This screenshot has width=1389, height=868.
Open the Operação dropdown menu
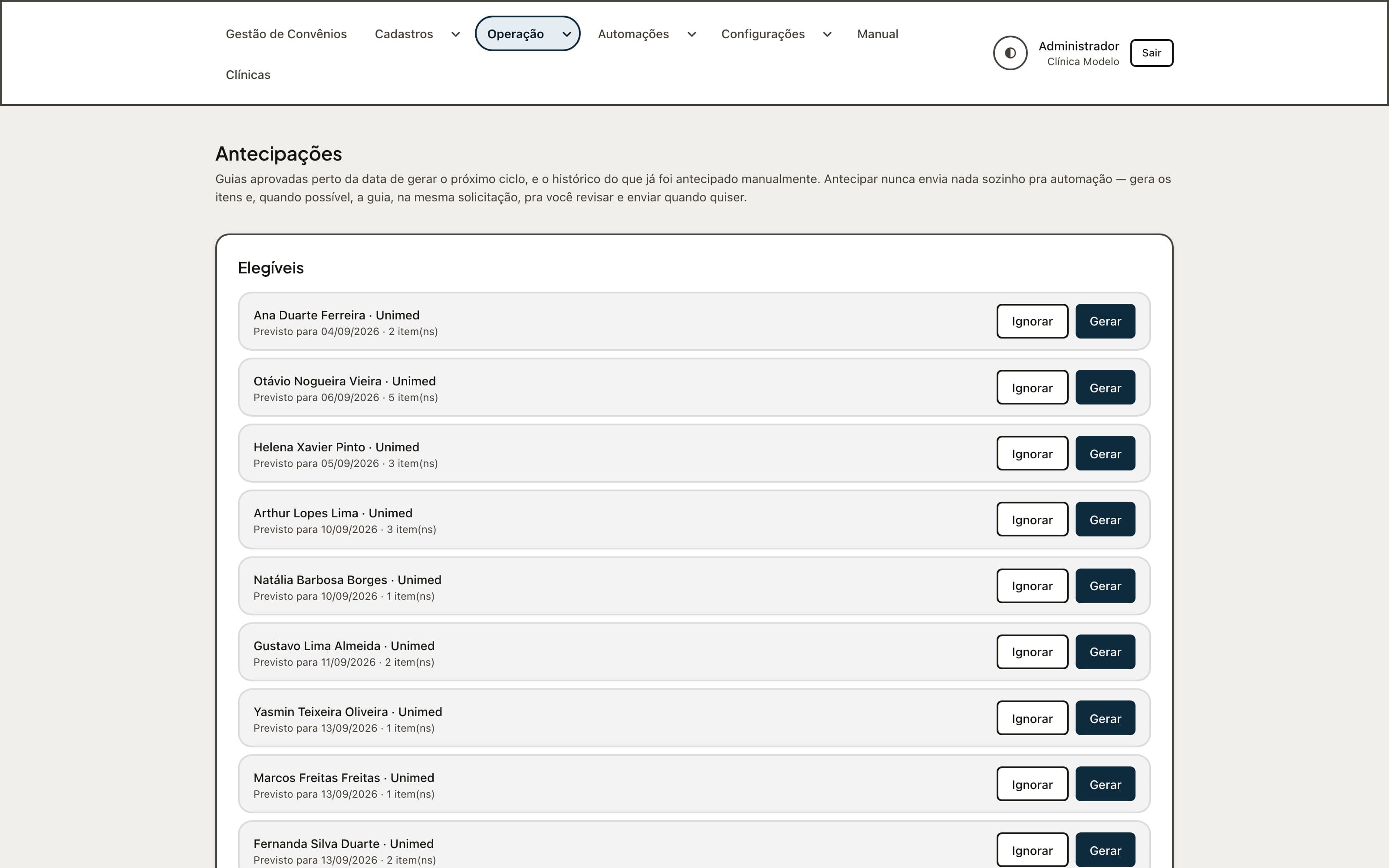527,34
